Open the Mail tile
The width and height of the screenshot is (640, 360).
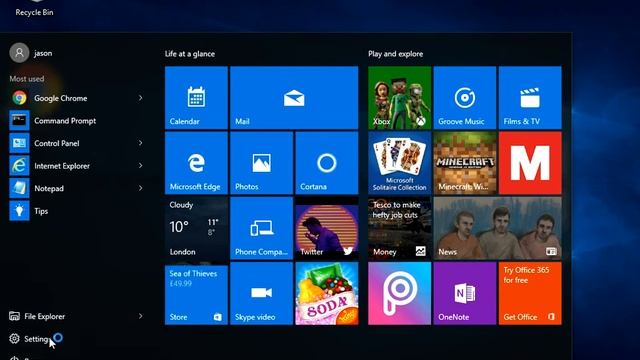pos(294,98)
